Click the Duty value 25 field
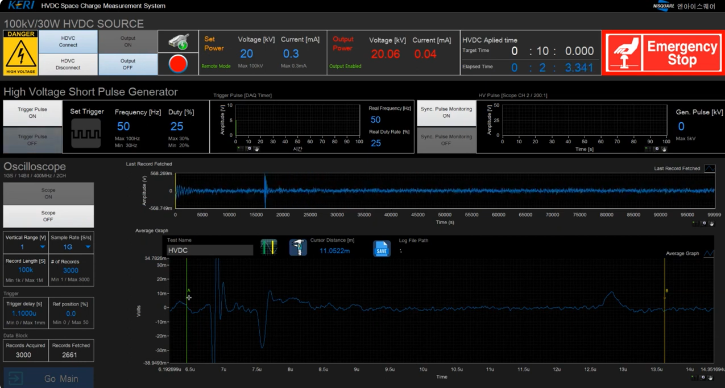 tap(177, 126)
